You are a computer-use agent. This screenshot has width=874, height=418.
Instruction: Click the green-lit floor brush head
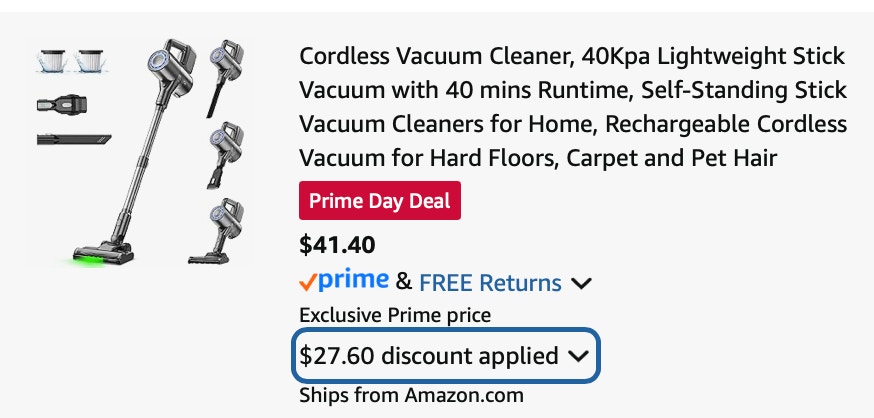pos(103,254)
